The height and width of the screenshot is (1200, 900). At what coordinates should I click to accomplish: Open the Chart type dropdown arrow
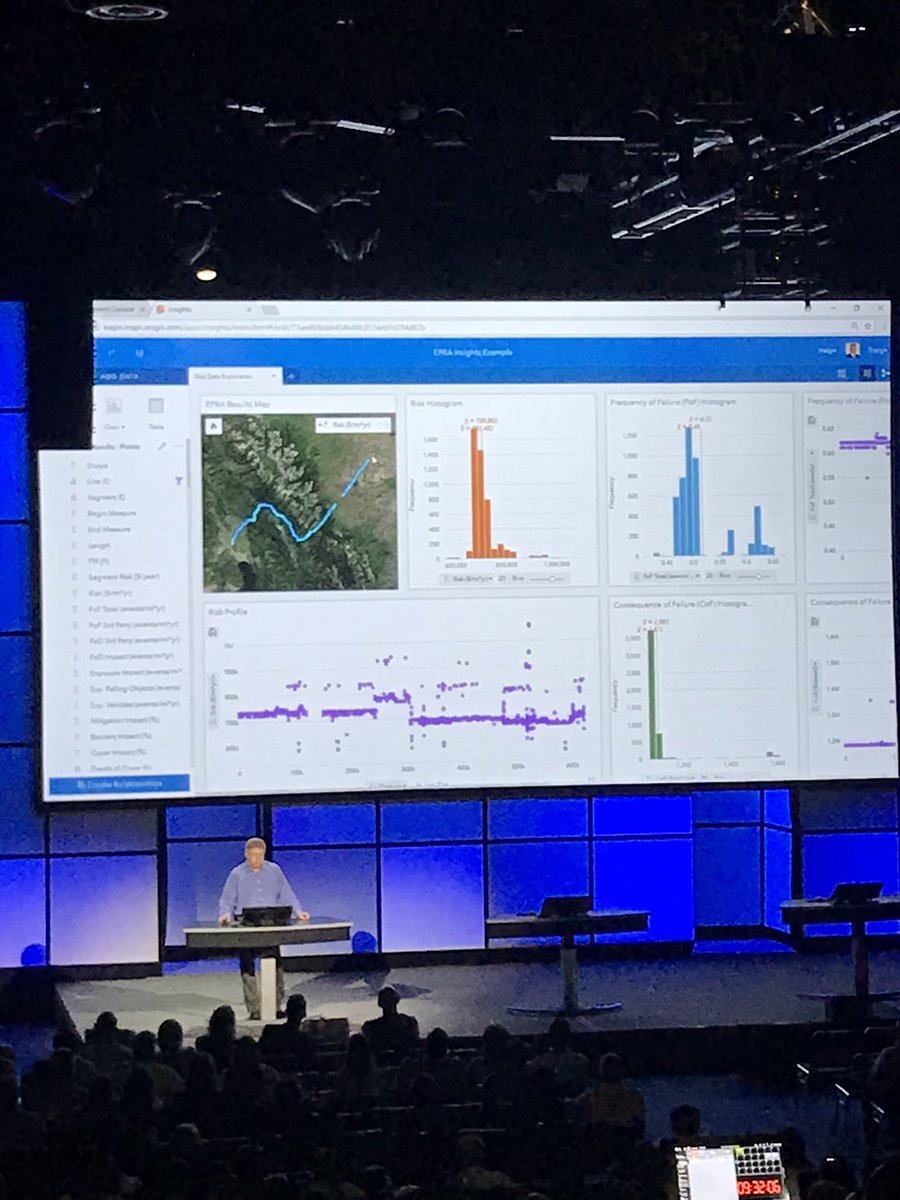tap(121, 427)
